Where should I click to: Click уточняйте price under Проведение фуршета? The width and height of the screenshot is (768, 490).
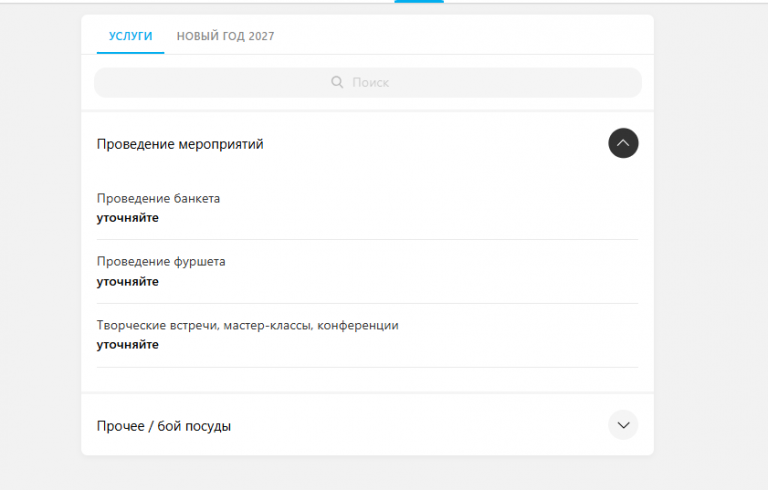click(128, 282)
